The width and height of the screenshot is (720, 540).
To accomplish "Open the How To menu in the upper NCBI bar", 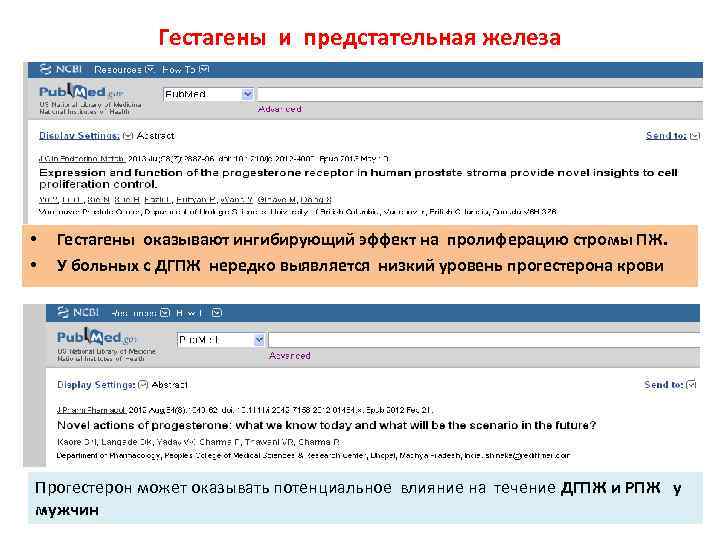I will [185, 69].
